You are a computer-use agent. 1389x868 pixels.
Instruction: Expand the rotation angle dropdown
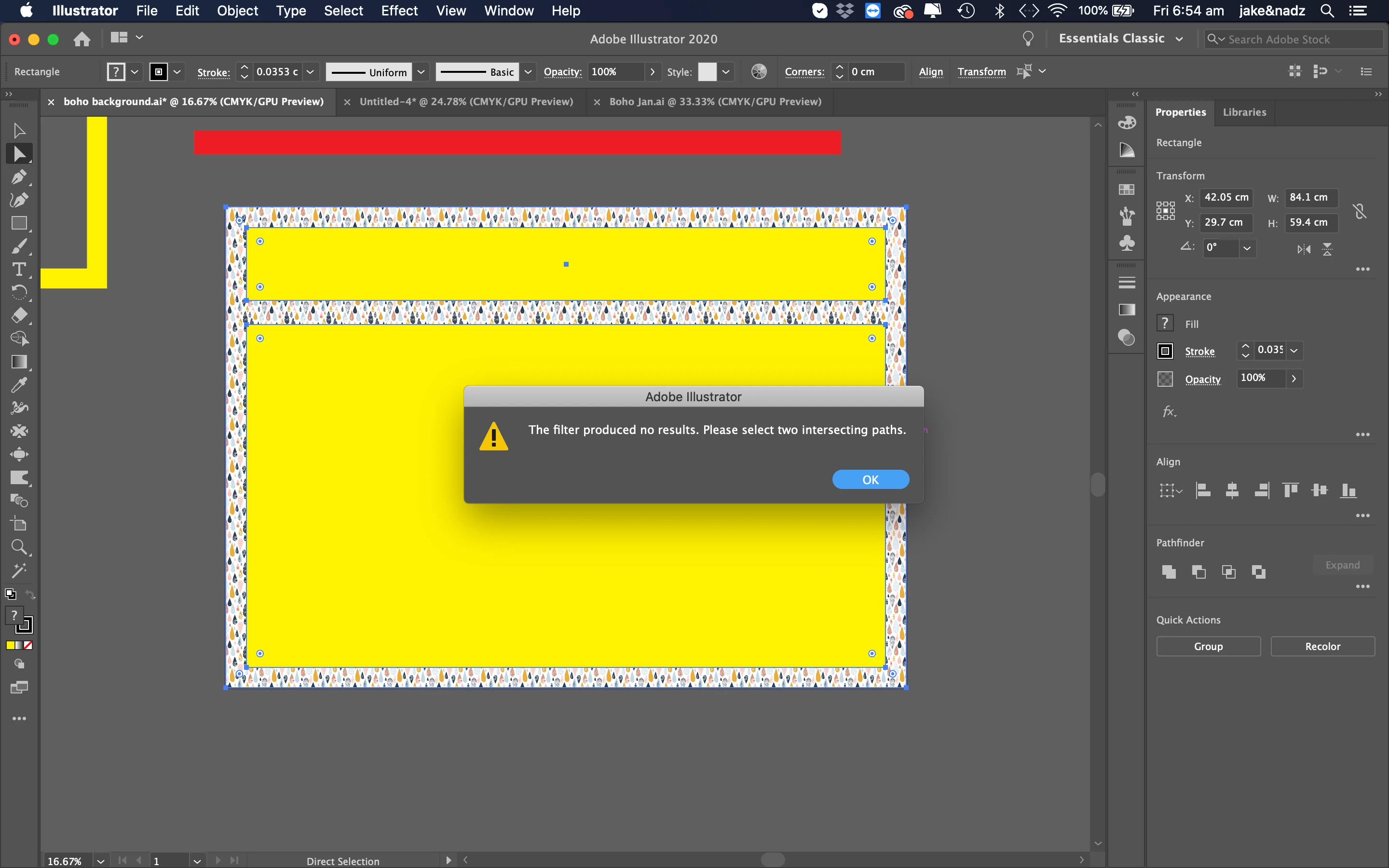coord(1247,248)
